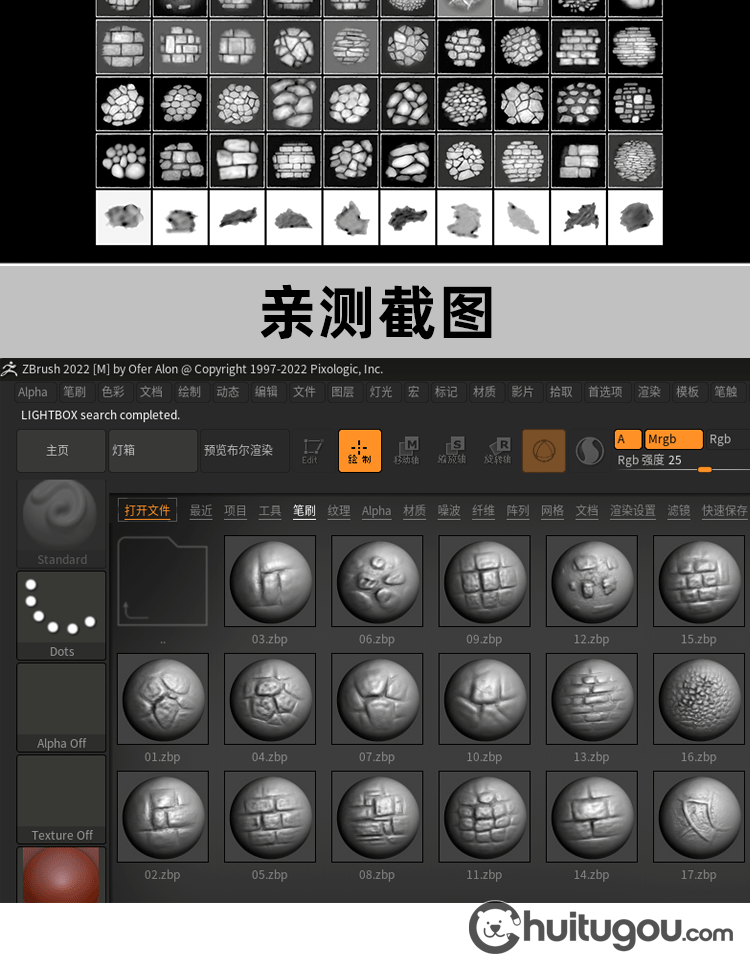
Task: Activate the Edit mode icon
Action: pos(312,451)
